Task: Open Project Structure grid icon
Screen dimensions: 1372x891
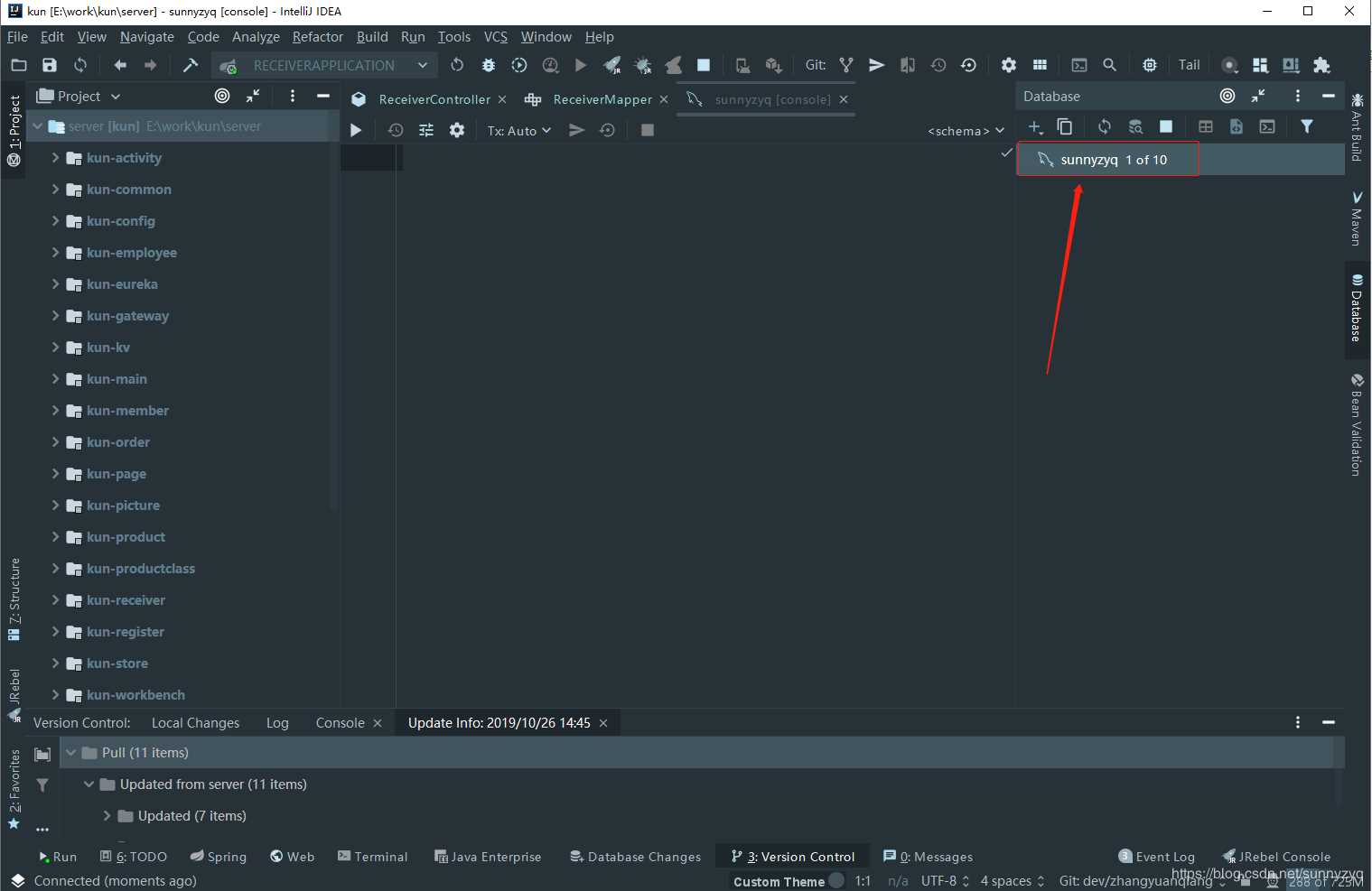Action: 1040,65
